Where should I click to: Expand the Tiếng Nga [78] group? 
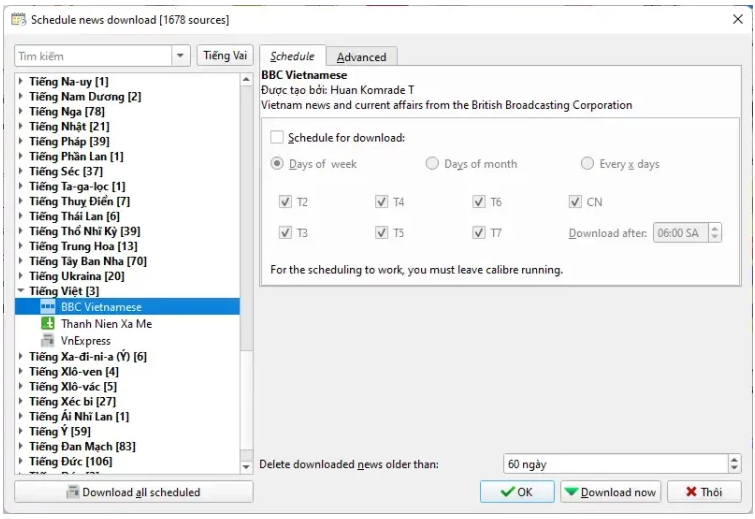click(21, 111)
